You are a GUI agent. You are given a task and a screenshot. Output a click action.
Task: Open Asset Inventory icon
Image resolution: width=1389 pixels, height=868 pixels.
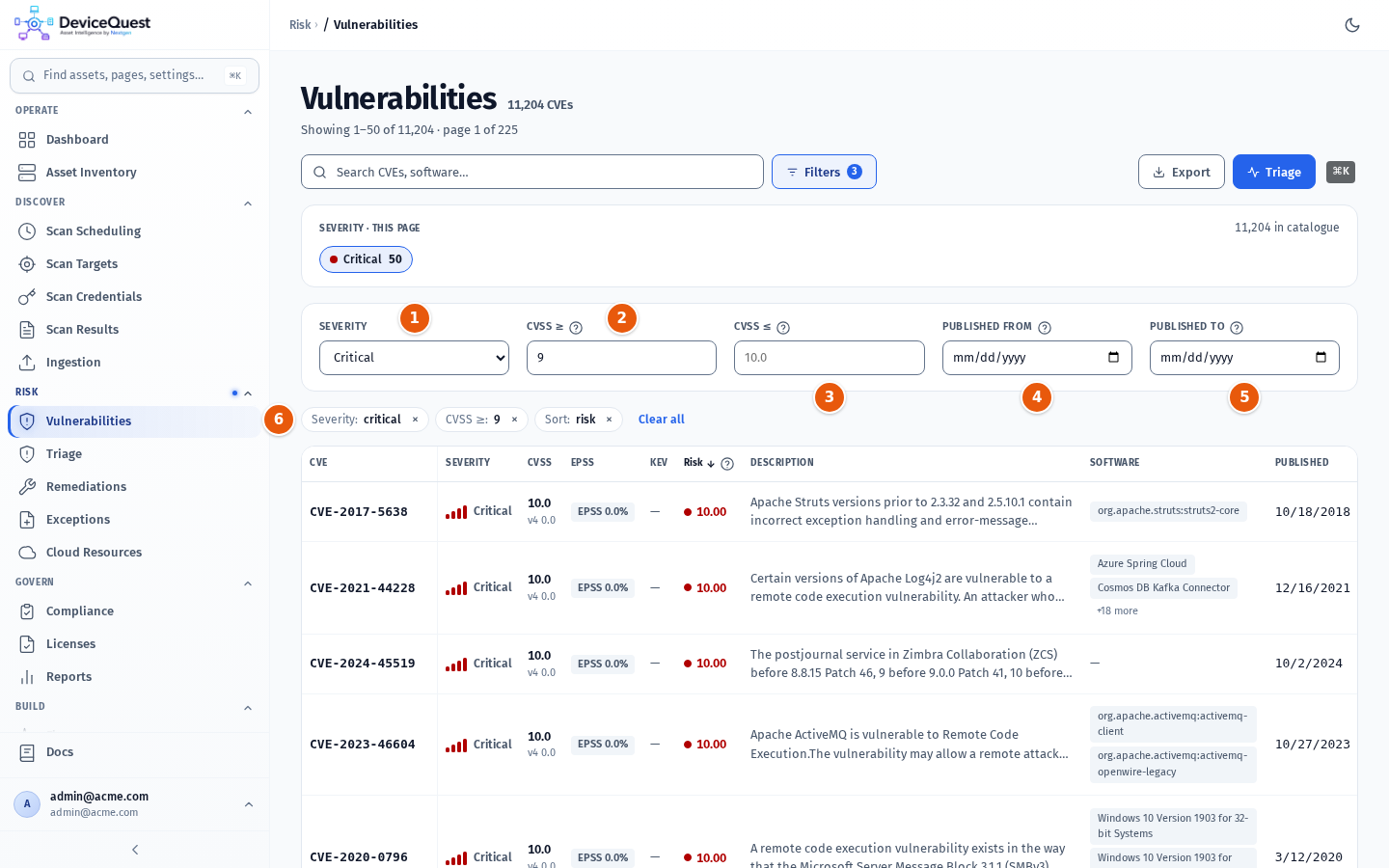click(27, 173)
